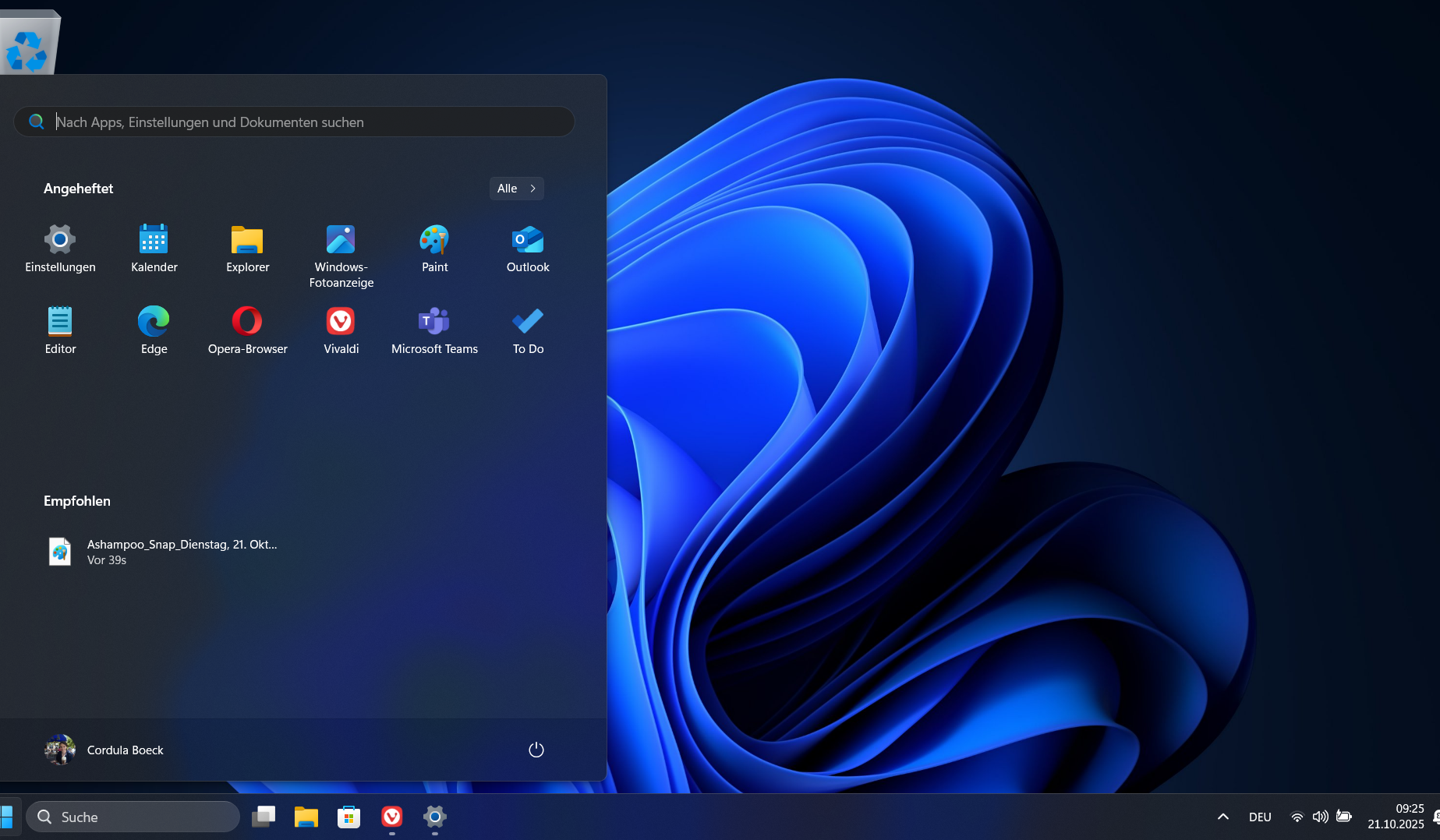Viewport: 1440px width, 840px height.
Task: Open Einstellungen from pinned apps
Action: tap(60, 248)
